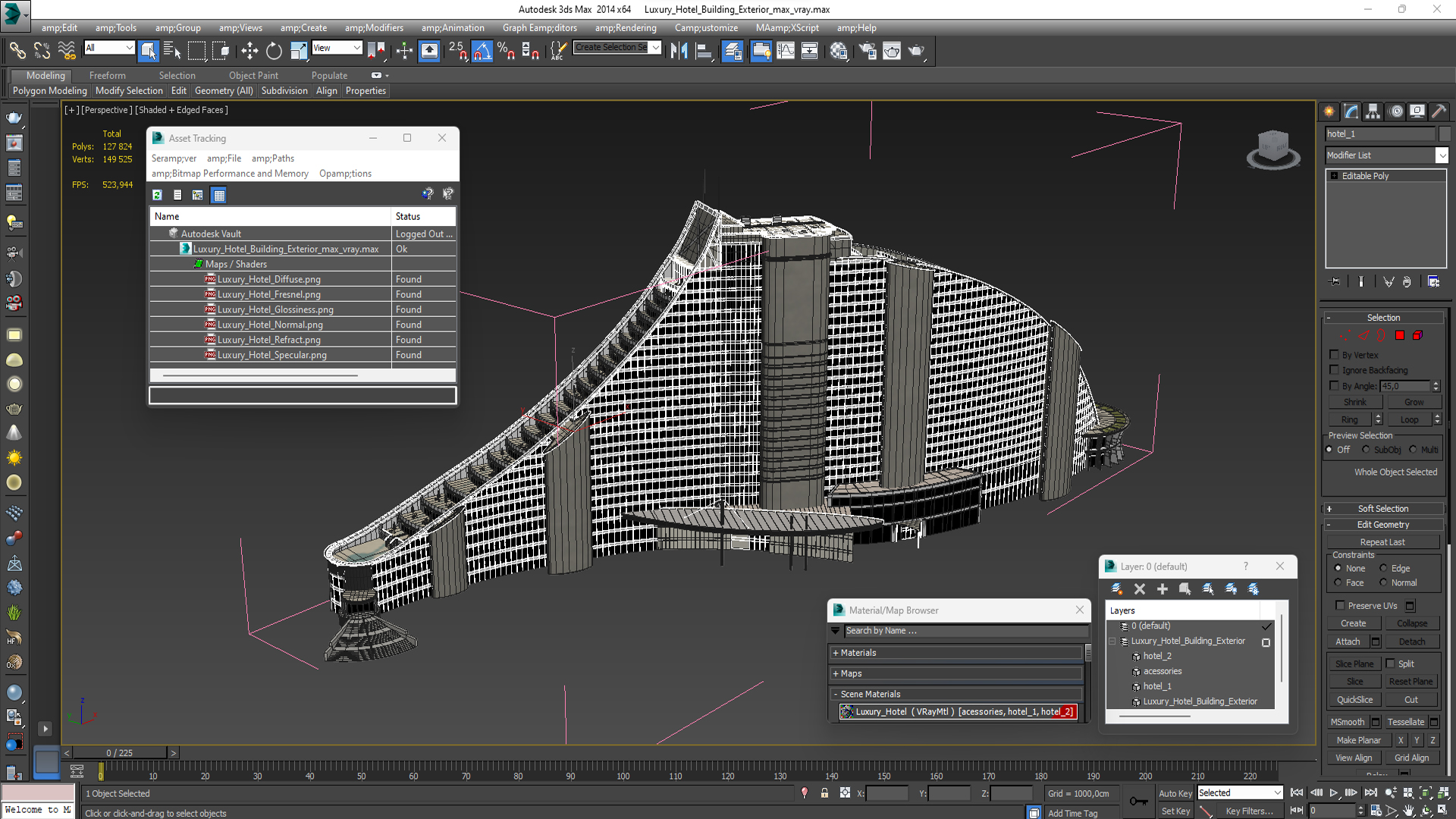Expand Maps group in Material Browser
Screen dimensions: 1456x819
coord(956,673)
